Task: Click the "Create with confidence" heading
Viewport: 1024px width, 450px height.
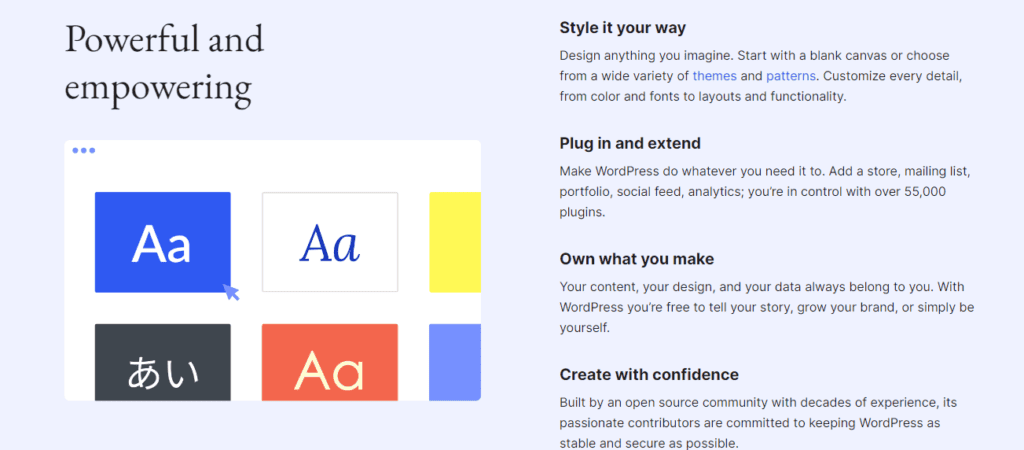Action: click(649, 375)
